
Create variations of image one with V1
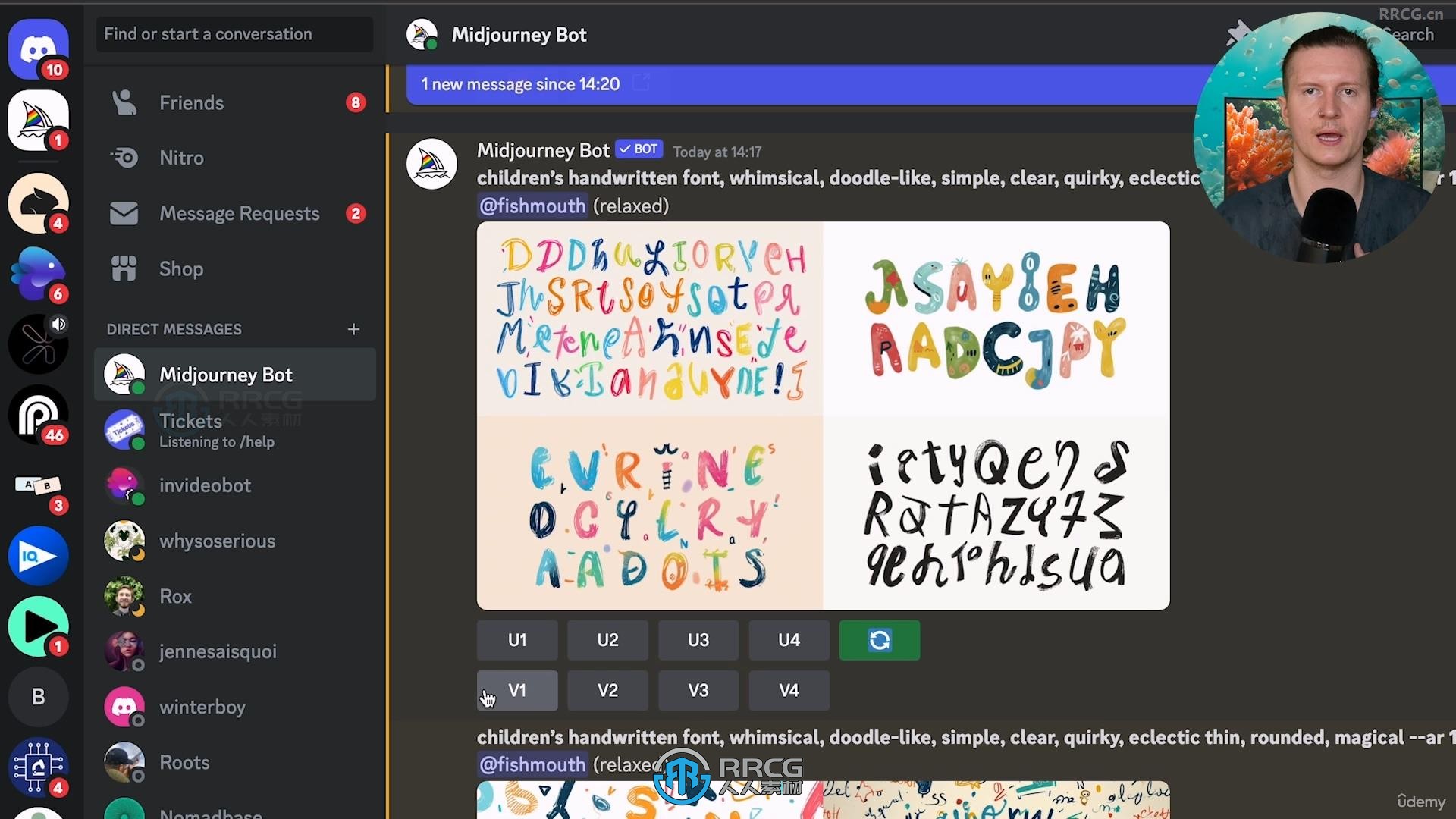(x=517, y=690)
